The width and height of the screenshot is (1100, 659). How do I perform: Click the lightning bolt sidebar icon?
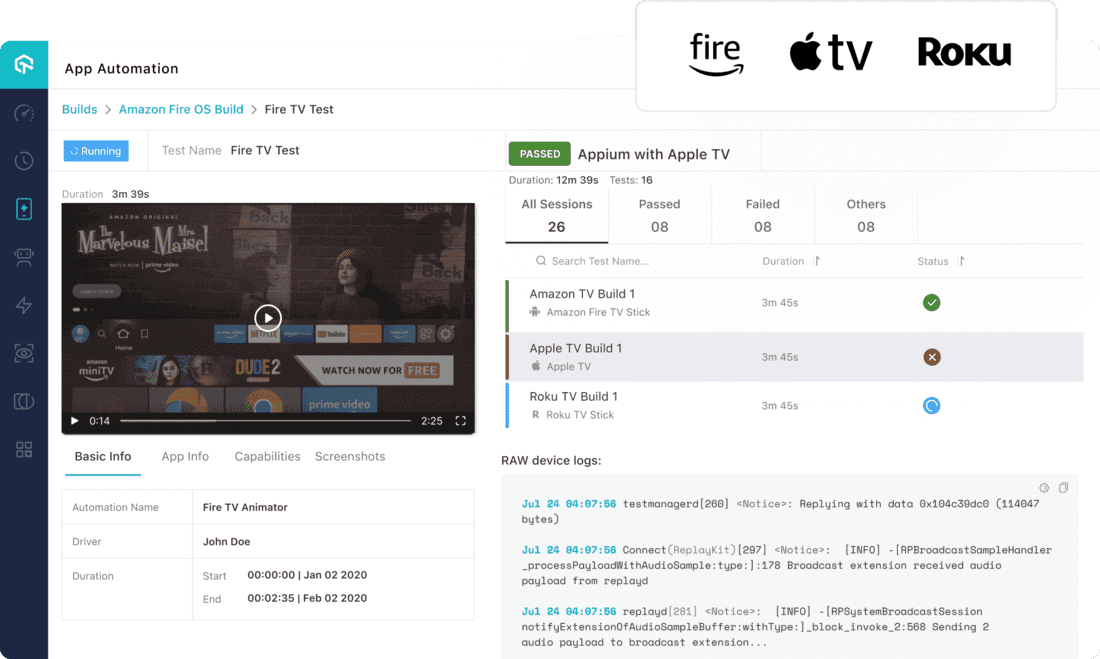point(24,305)
